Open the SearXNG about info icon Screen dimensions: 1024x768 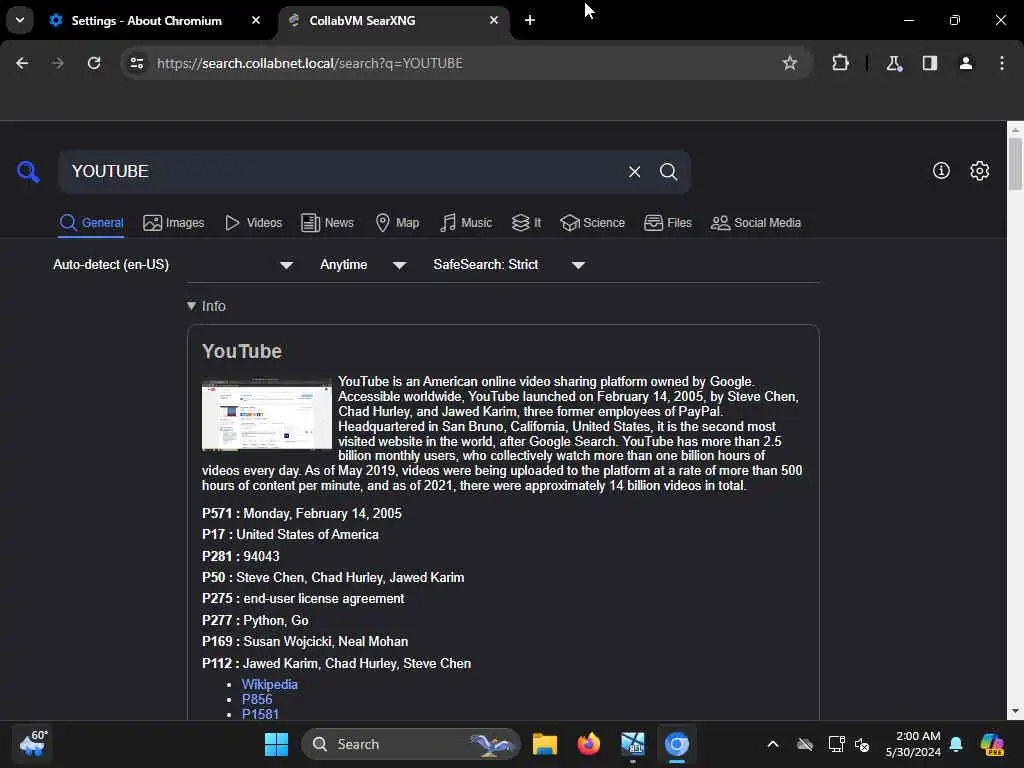pos(941,170)
